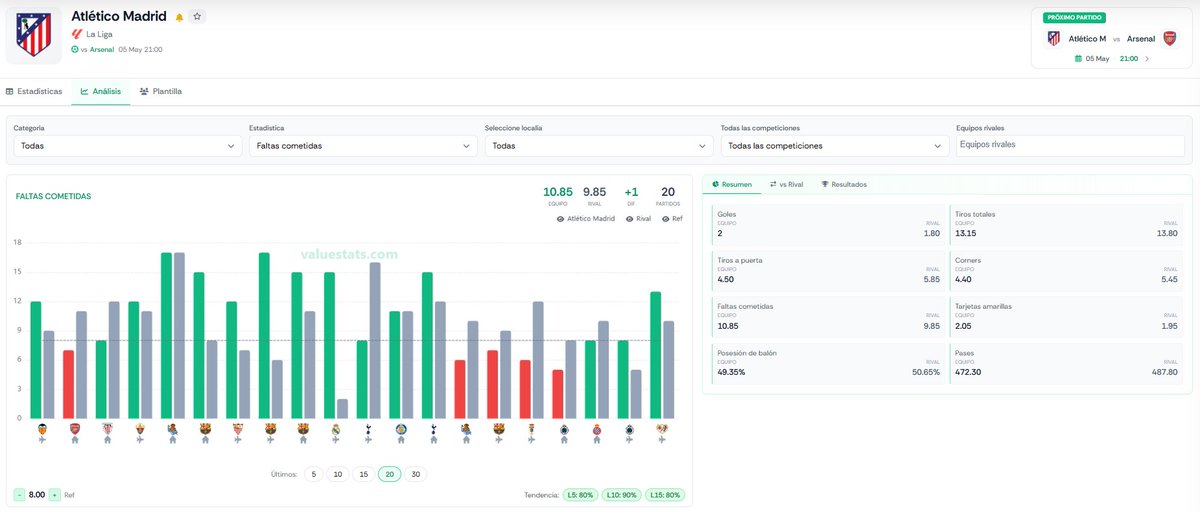This screenshot has width=1200, height=513.
Task: Select last 30 matches
Action: click(x=416, y=475)
